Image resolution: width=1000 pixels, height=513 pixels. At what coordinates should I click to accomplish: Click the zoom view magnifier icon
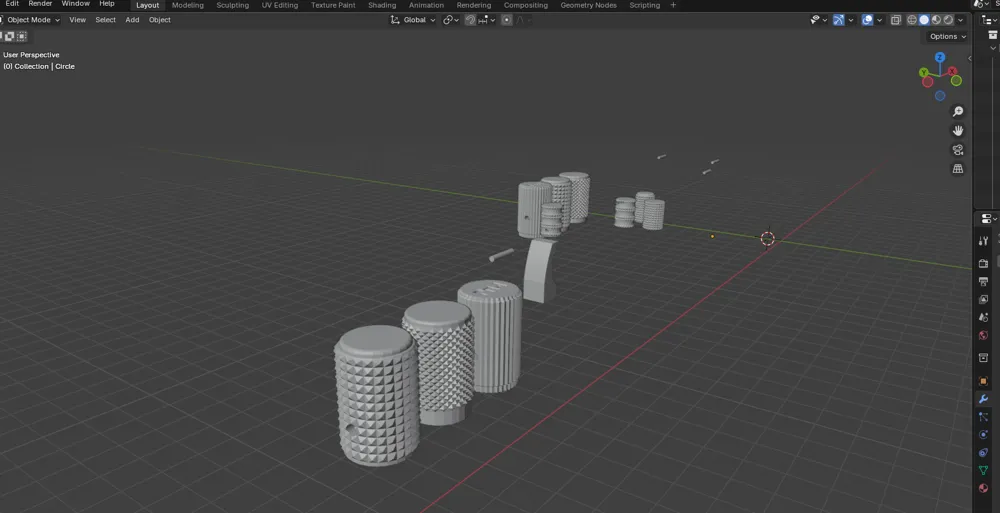coord(958,111)
